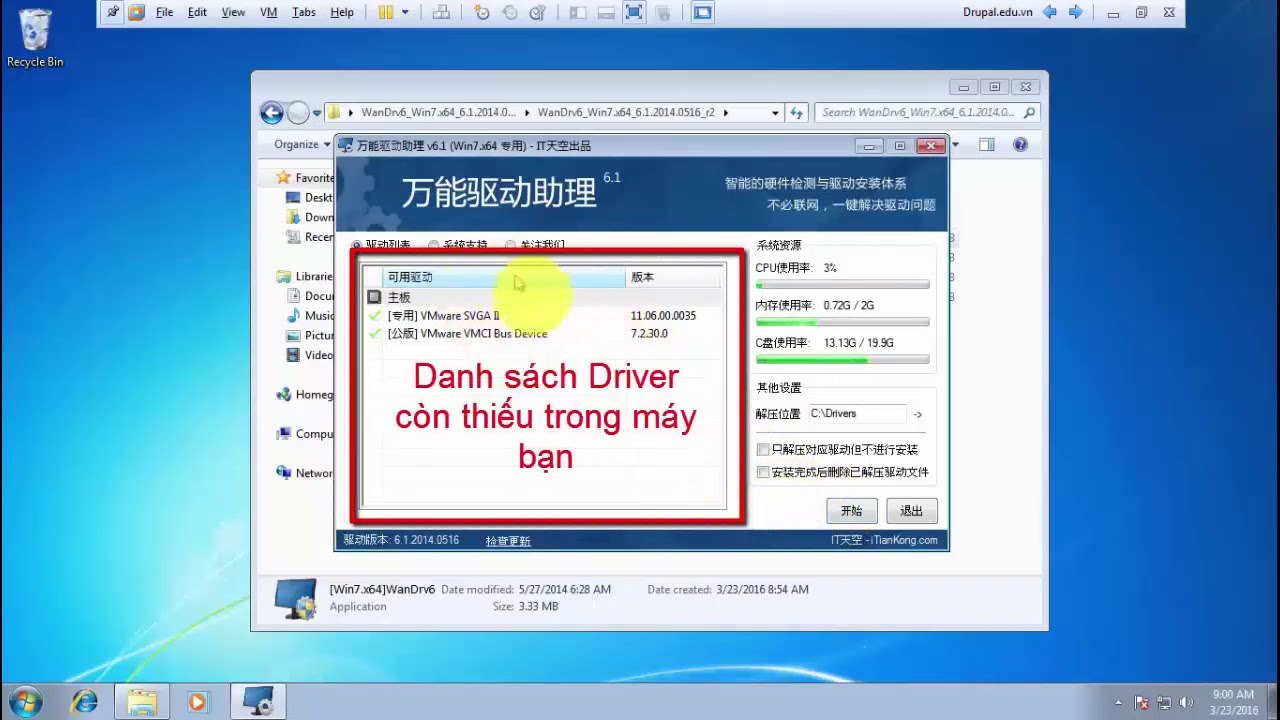This screenshot has width=1280, height=720.
Task: Open the Tabs menu
Action: (x=304, y=12)
